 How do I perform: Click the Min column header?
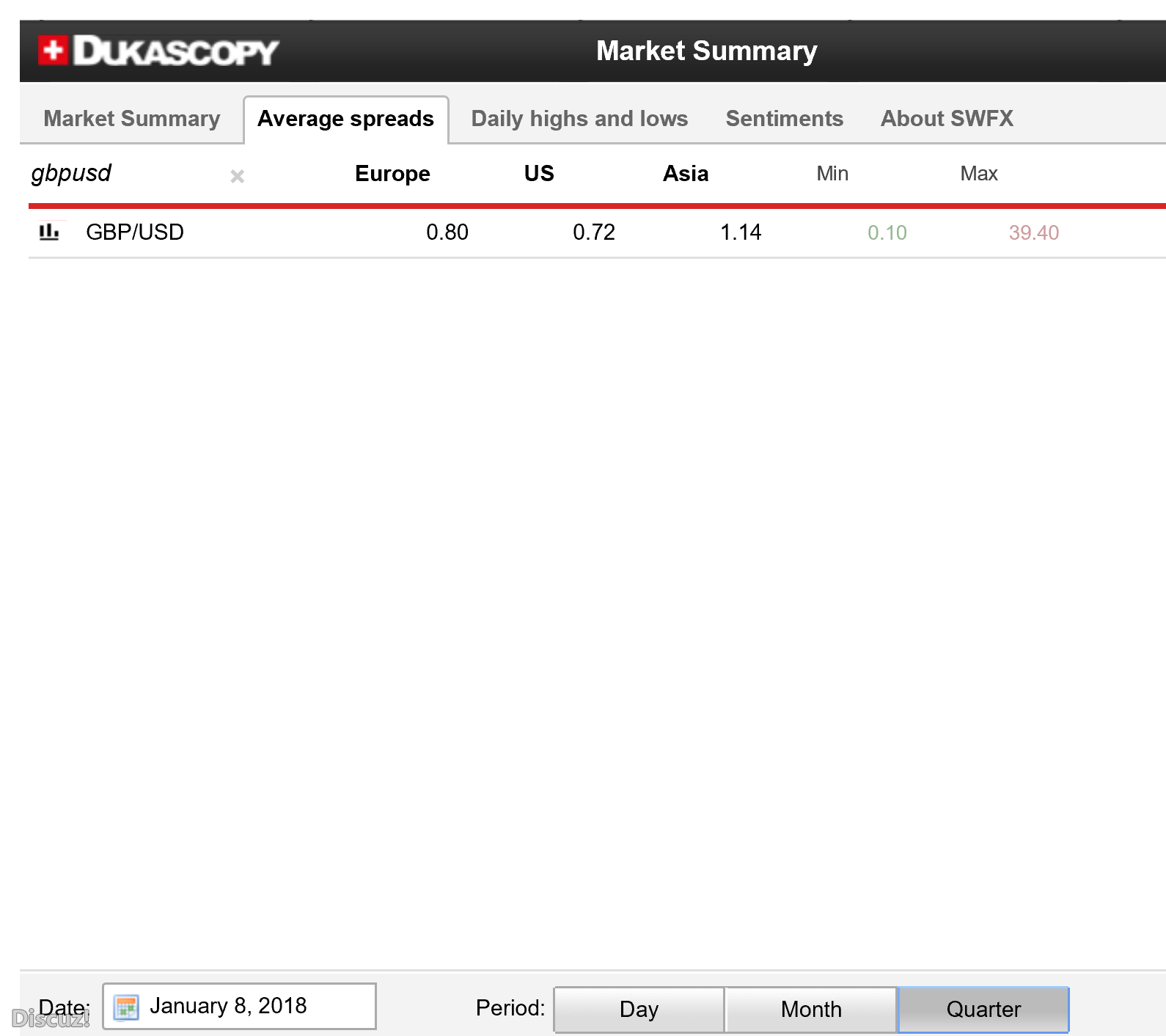pyautogui.click(x=832, y=174)
